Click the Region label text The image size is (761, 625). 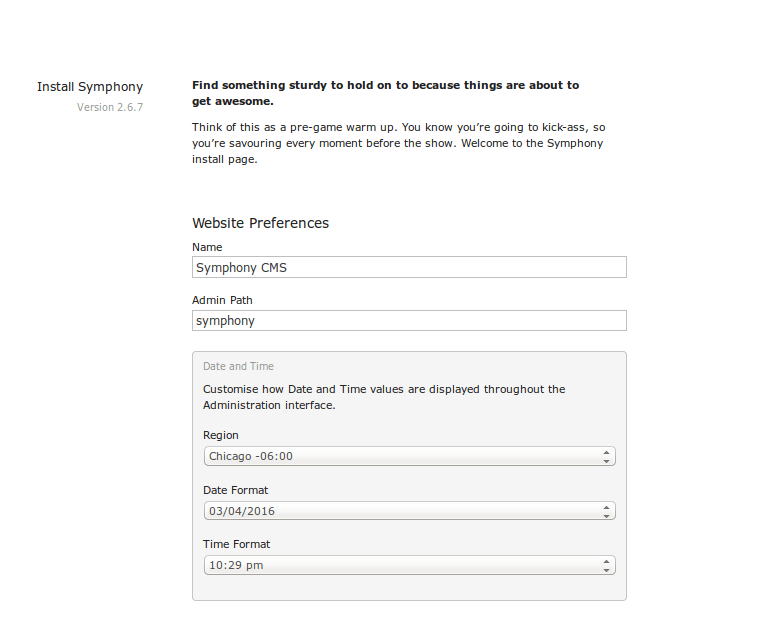221,435
